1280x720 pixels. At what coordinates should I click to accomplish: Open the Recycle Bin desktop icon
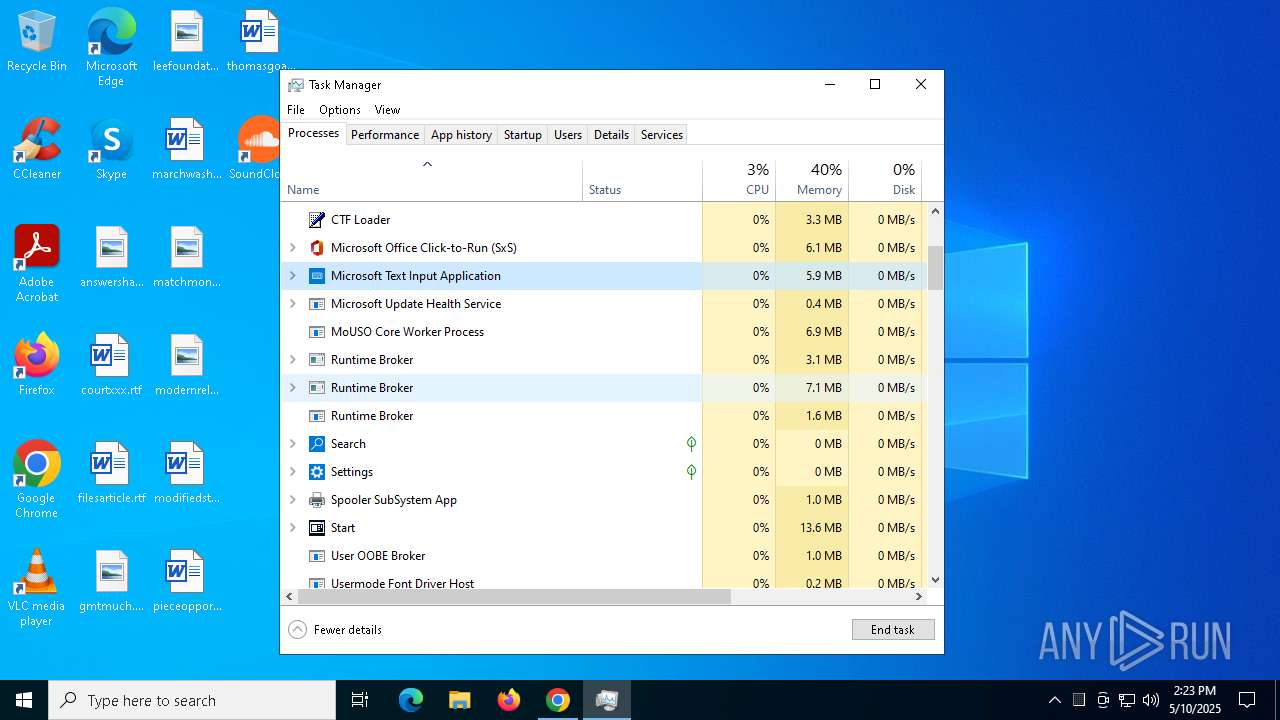[37, 41]
